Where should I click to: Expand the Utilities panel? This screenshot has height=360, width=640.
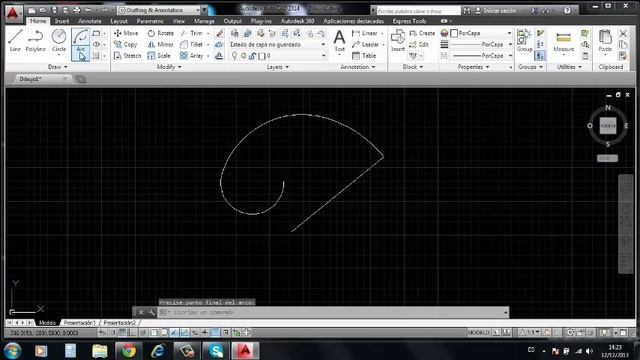[569, 67]
